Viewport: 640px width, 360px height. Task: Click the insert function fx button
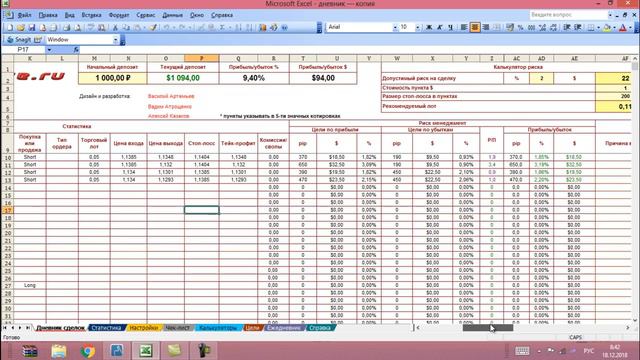tap(76, 50)
